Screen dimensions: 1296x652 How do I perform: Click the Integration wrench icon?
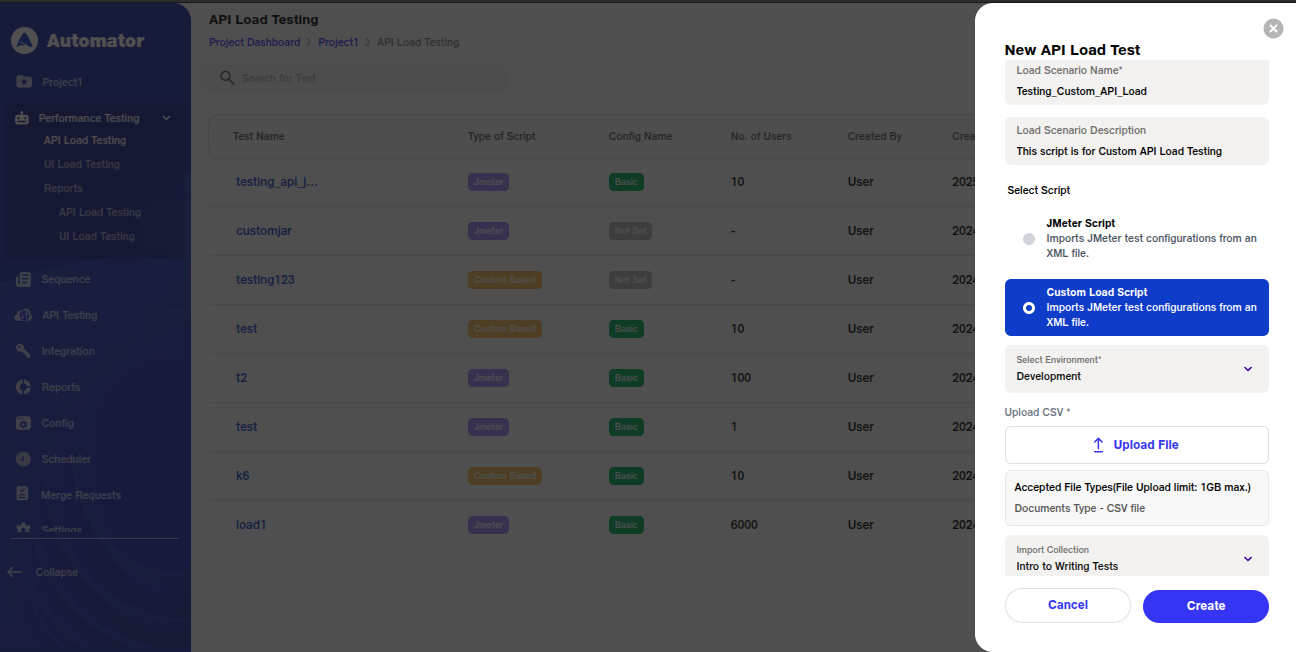(24, 352)
